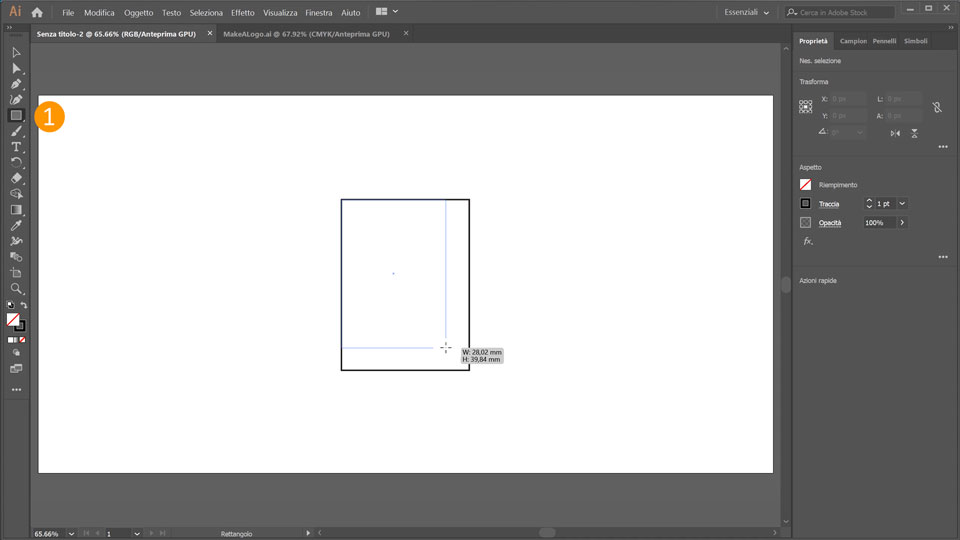Select the Direct Selection tool
Viewport: 960px width, 540px height.
click(16, 69)
